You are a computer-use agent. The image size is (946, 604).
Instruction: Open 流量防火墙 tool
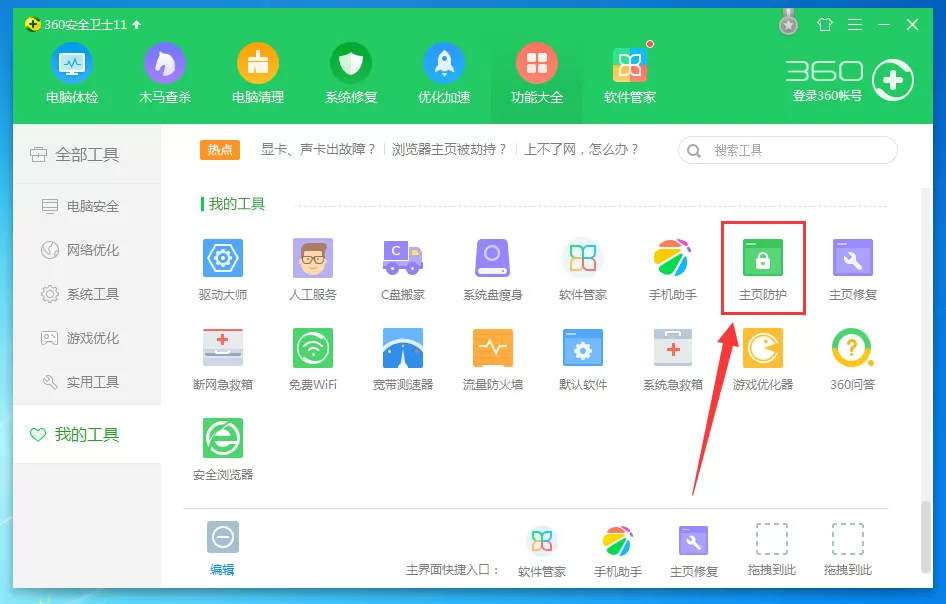coord(492,359)
